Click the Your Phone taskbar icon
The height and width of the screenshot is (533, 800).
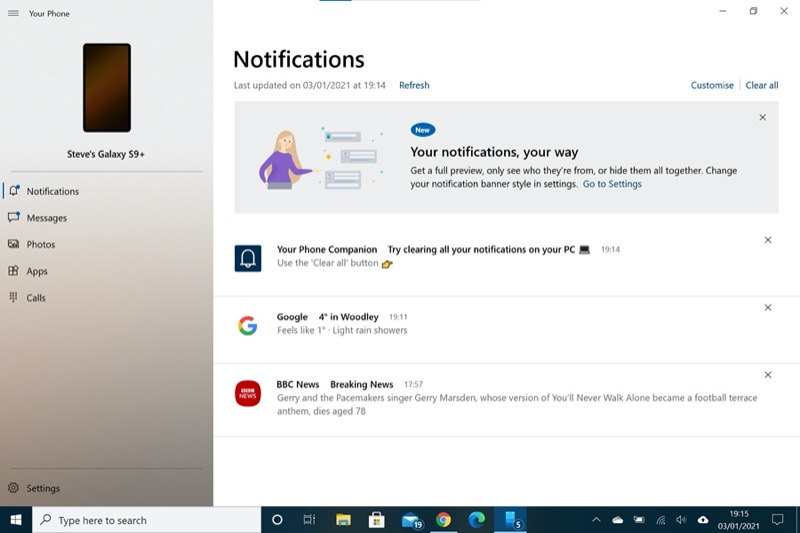[x=511, y=520]
